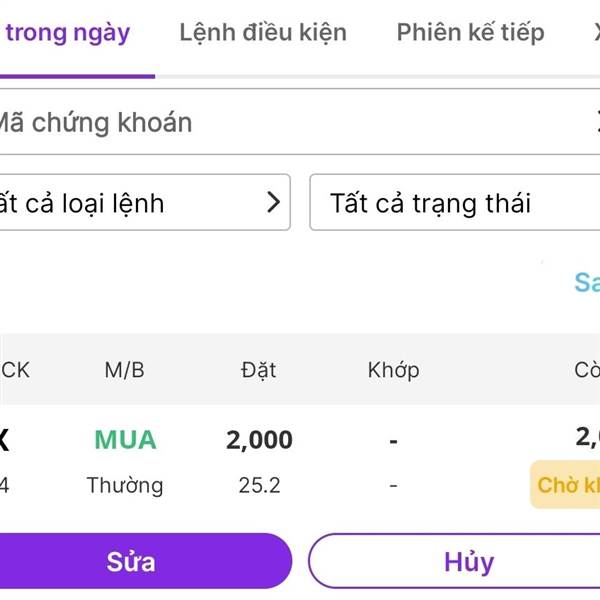Select the 'Phiên kế tiếp' tab

470,33
